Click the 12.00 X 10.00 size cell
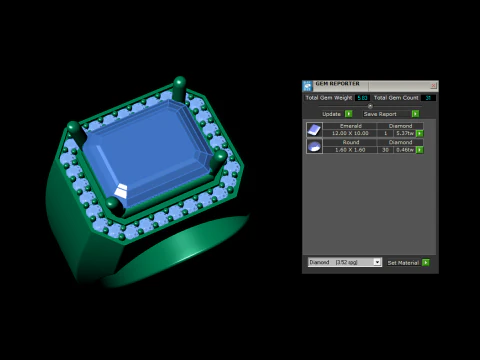480x360 pixels. pyautogui.click(x=350, y=133)
